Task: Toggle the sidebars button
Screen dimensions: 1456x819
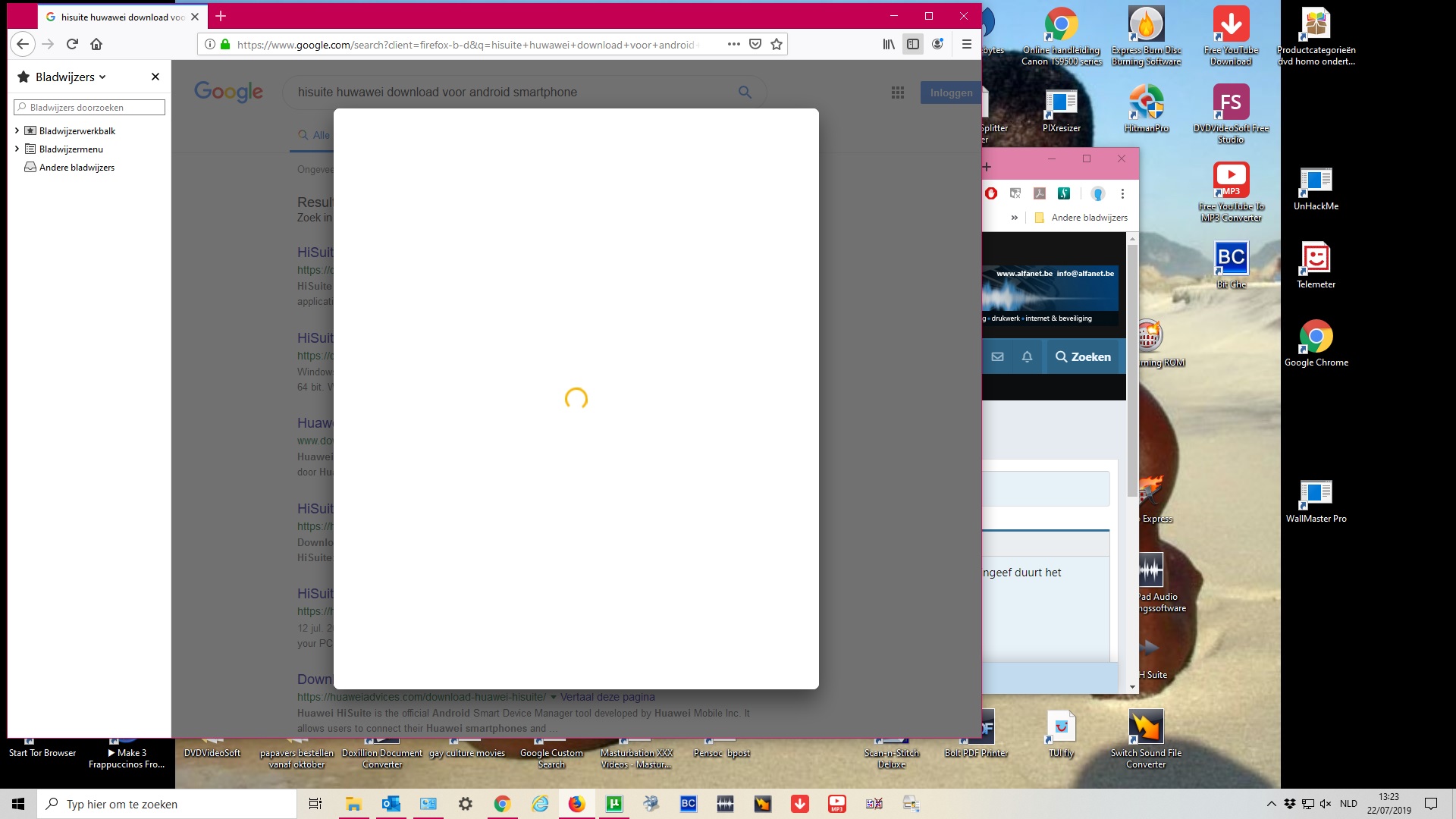Action: 913,44
